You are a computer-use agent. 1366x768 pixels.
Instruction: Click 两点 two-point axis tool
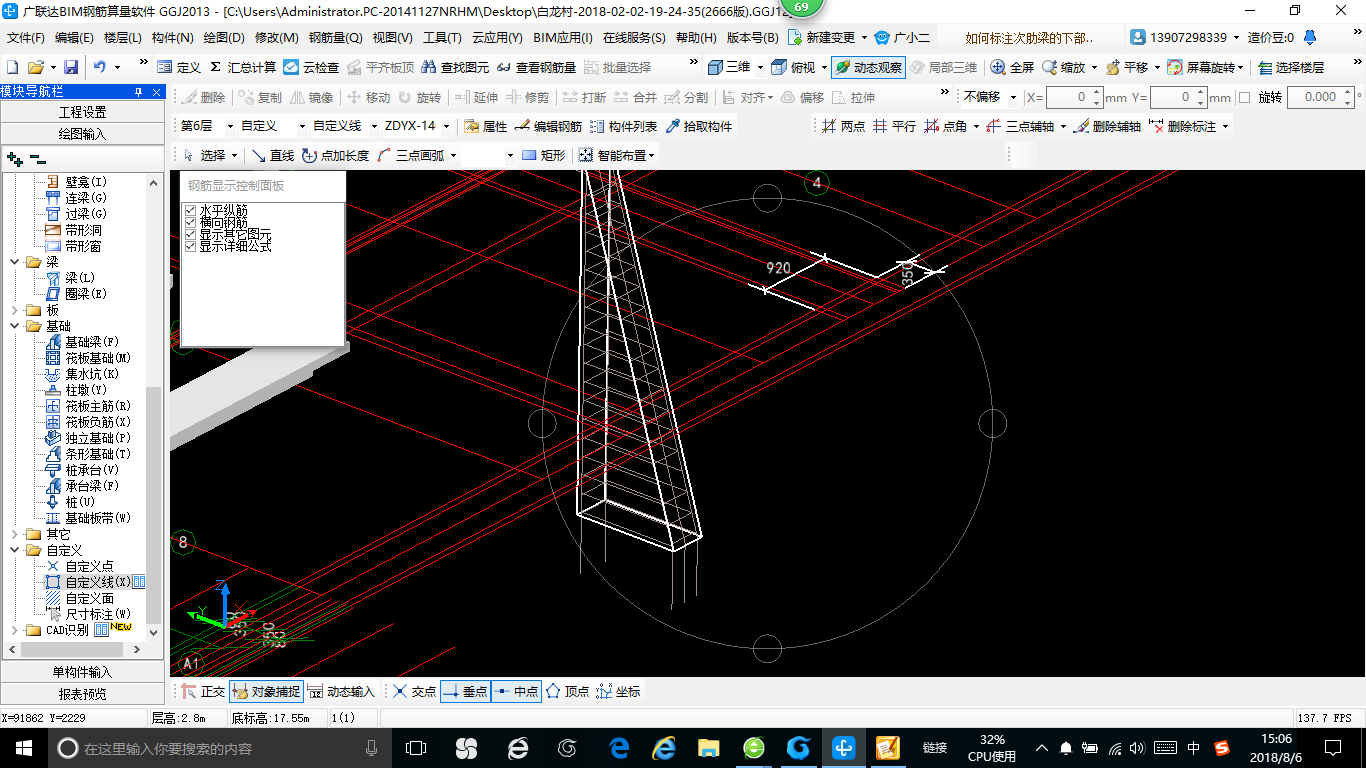click(x=843, y=127)
